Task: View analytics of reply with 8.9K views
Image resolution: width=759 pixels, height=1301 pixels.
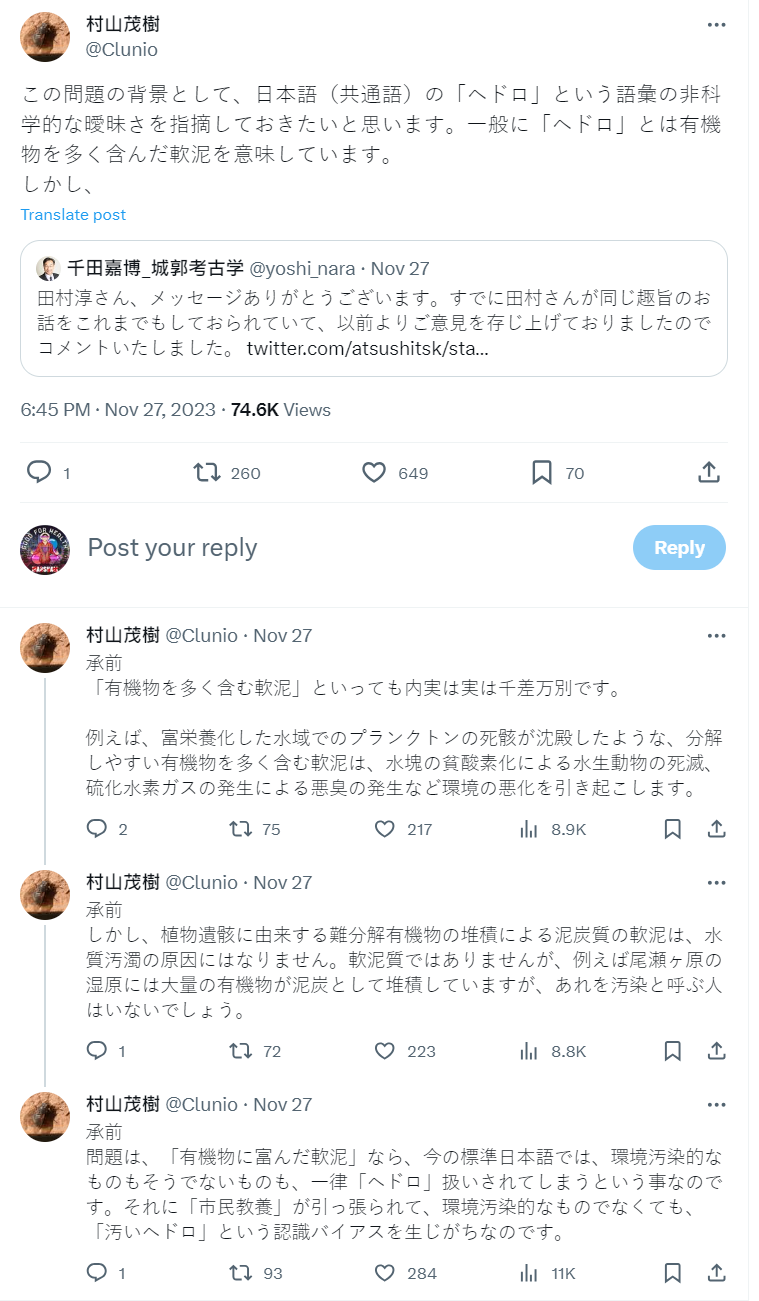Action: pos(530,829)
